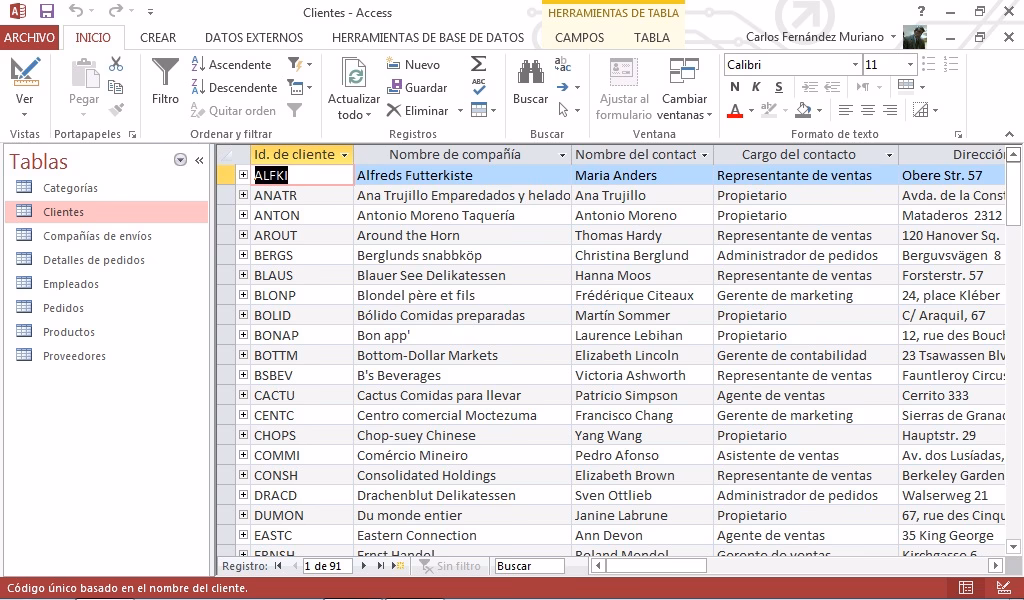Expand the BERGS row subdatasheet

(x=243, y=255)
